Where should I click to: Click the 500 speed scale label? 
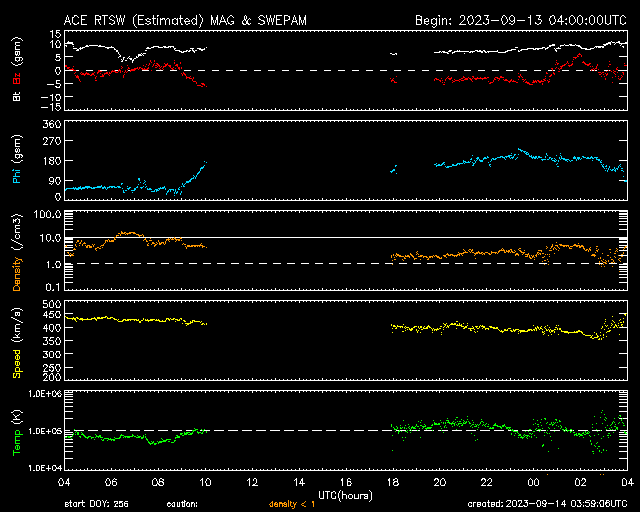52,304
